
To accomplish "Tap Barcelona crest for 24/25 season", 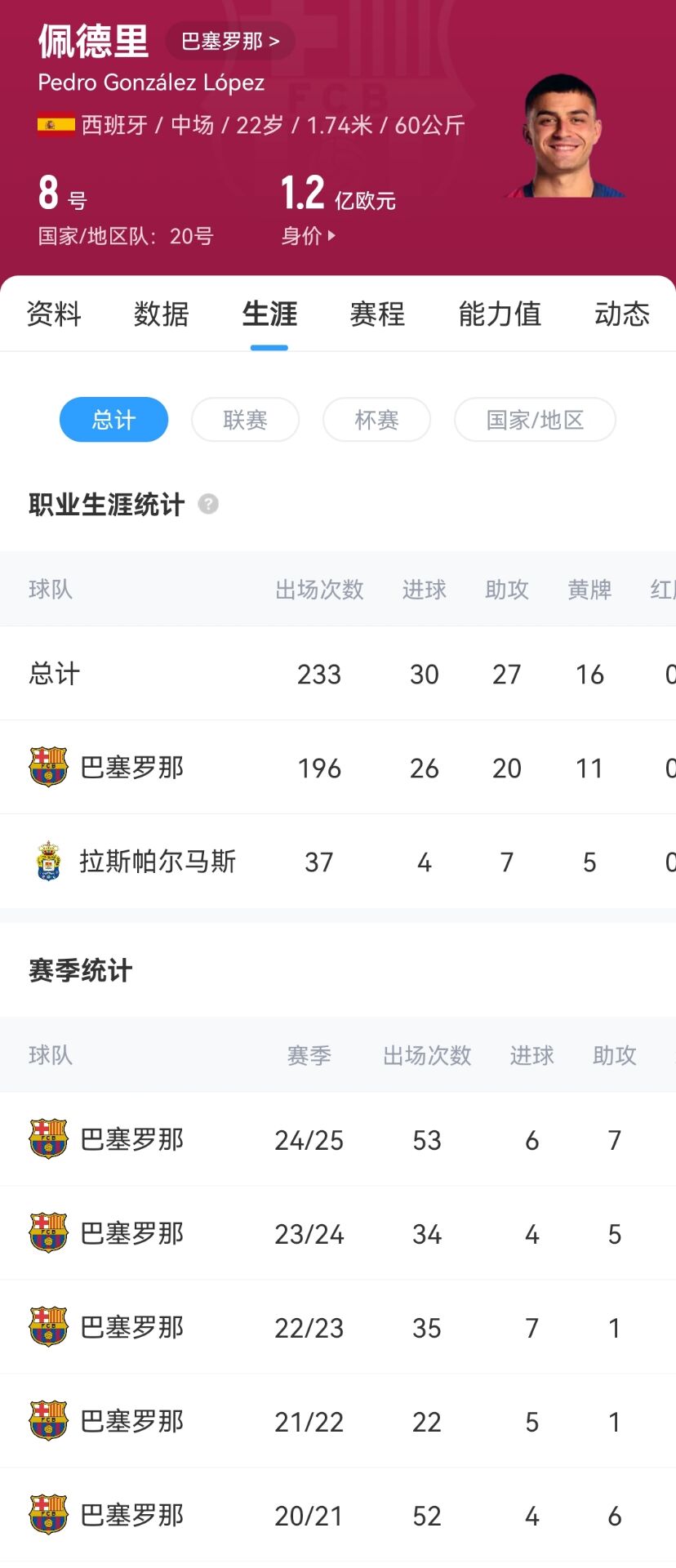I will (48, 1138).
